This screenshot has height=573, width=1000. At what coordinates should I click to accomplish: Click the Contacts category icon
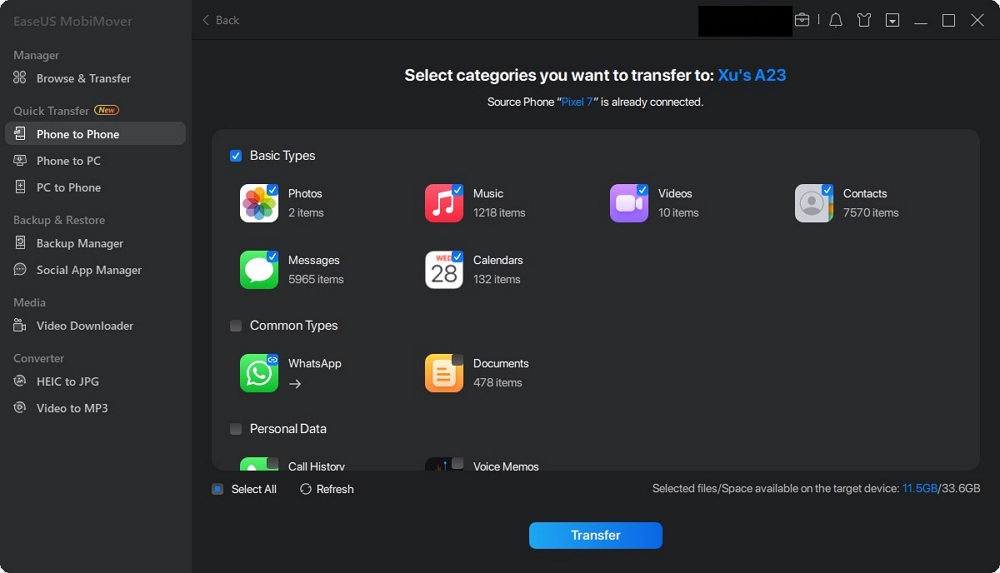[814, 203]
